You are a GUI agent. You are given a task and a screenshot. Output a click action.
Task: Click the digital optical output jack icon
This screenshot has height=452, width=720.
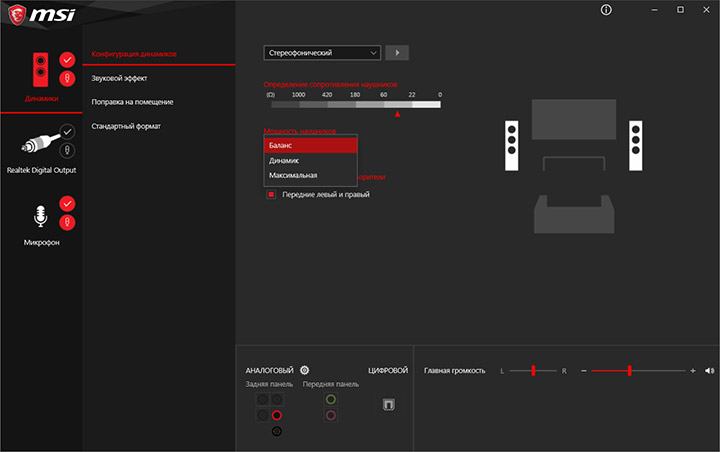tap(388, 404)
